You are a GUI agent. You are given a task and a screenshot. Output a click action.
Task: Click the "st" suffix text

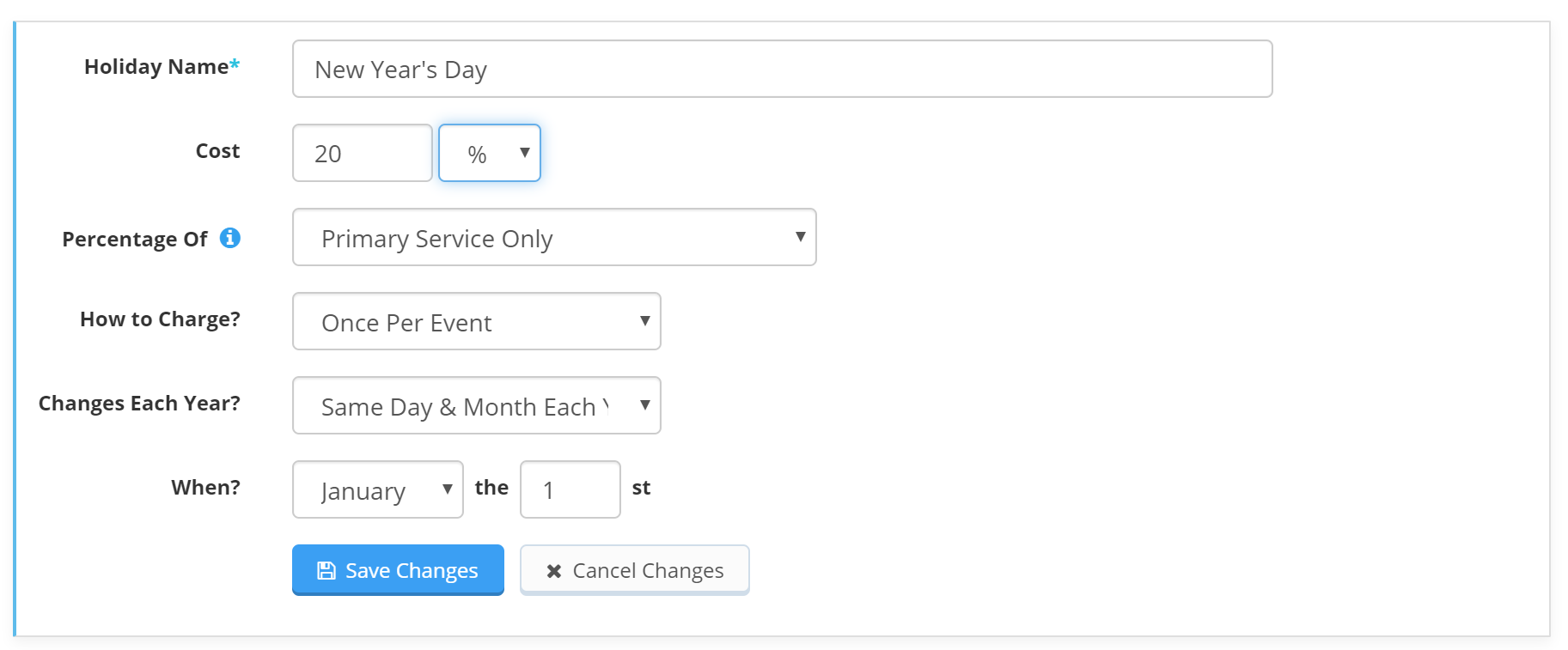pos(641,488)
